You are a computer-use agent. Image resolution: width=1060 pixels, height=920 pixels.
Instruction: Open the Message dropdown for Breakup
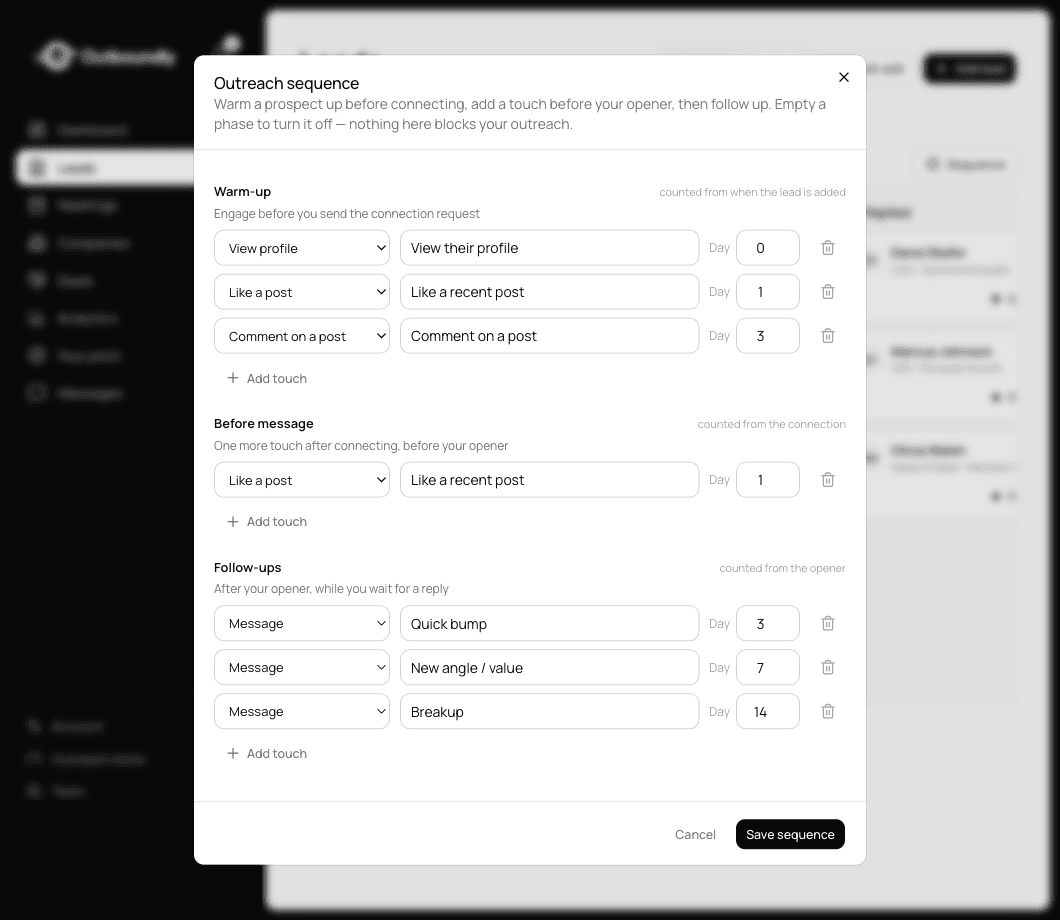pyautogui.click(x=302, y=712)
